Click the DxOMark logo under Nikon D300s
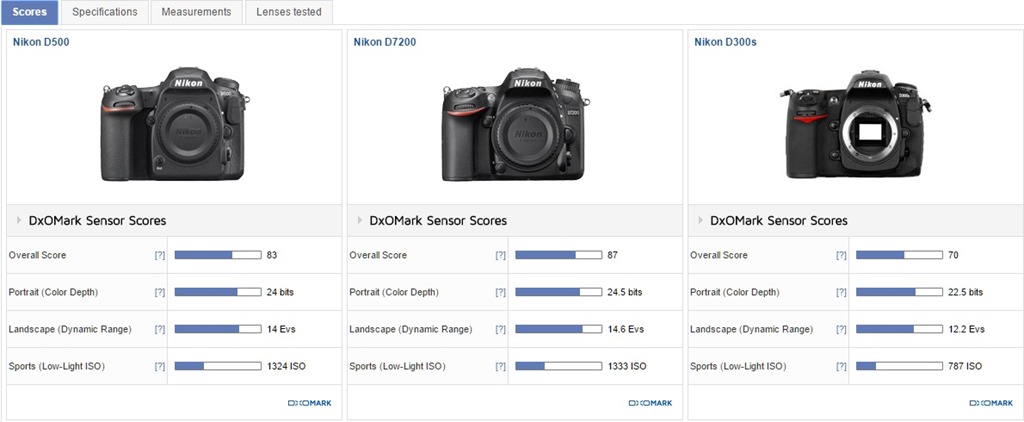1024x422 pixels. pos(991,403)
